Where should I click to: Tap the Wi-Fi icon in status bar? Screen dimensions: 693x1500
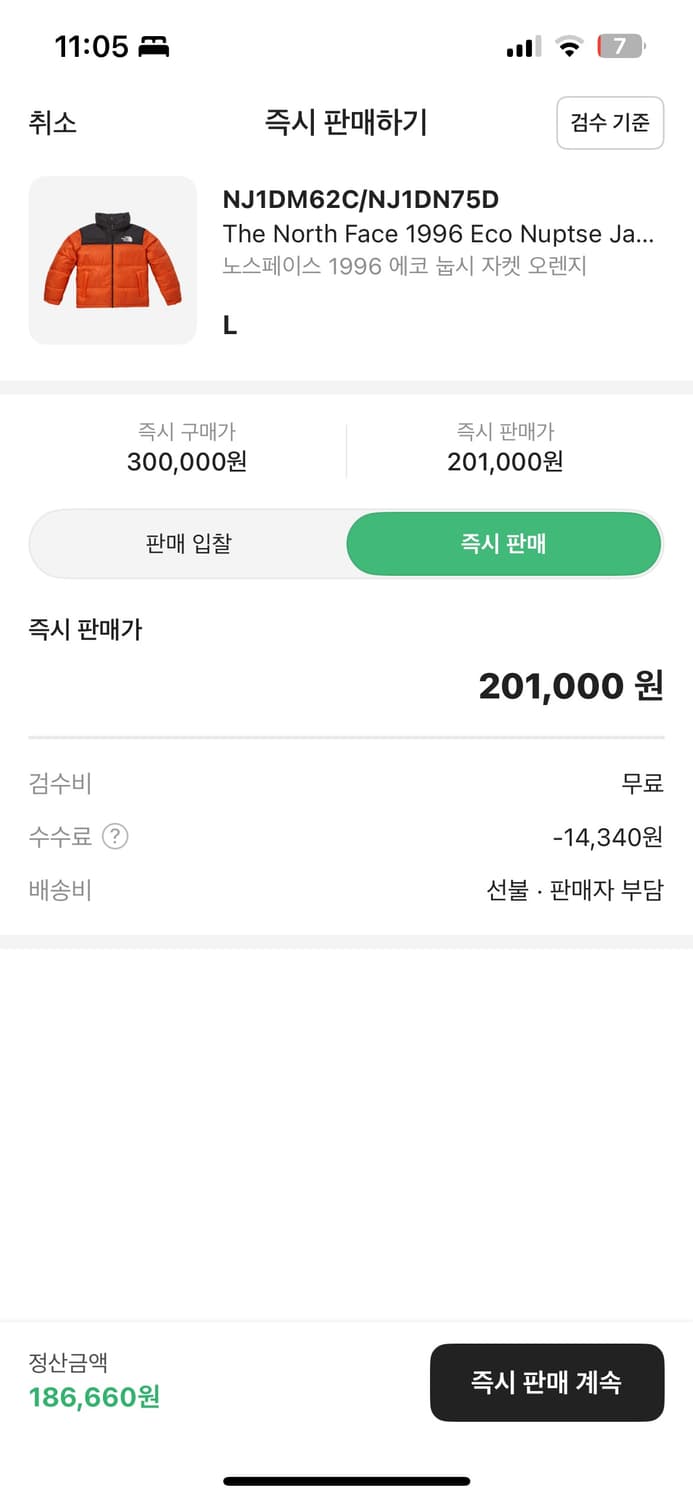(571, 46)
